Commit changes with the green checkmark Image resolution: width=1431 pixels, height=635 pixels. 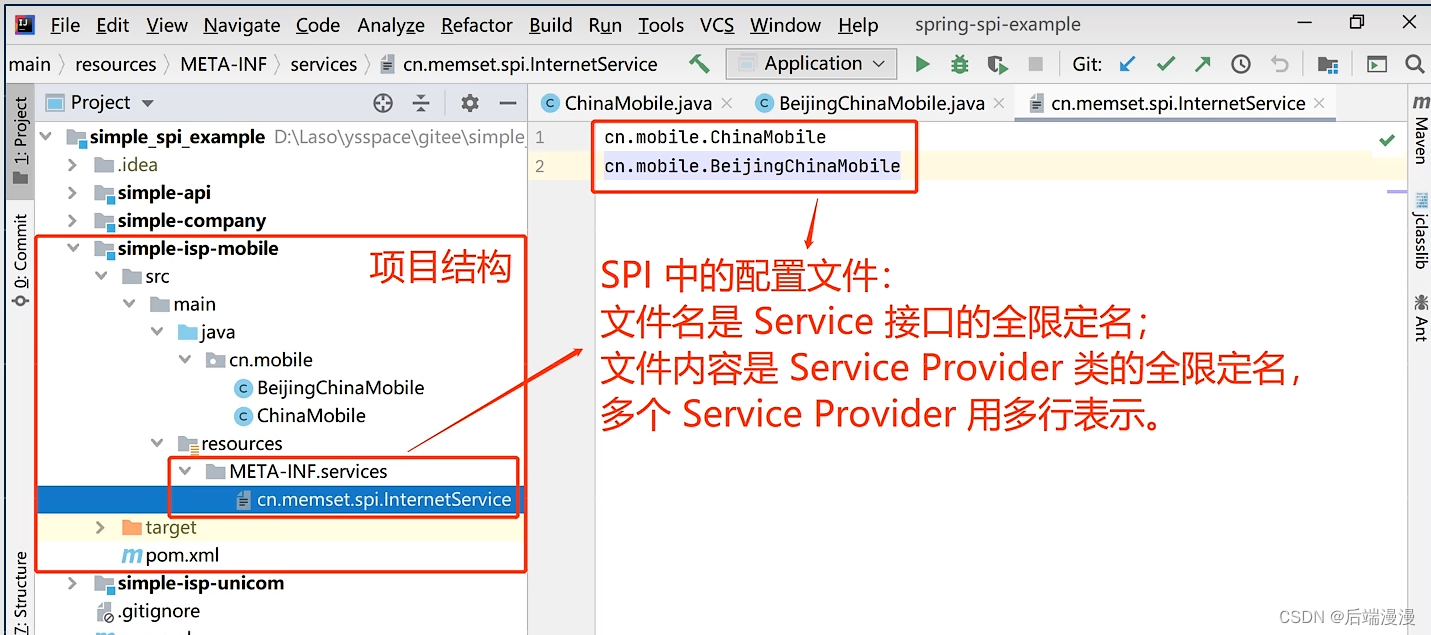pyautogui.click(x=1165, y=64)
